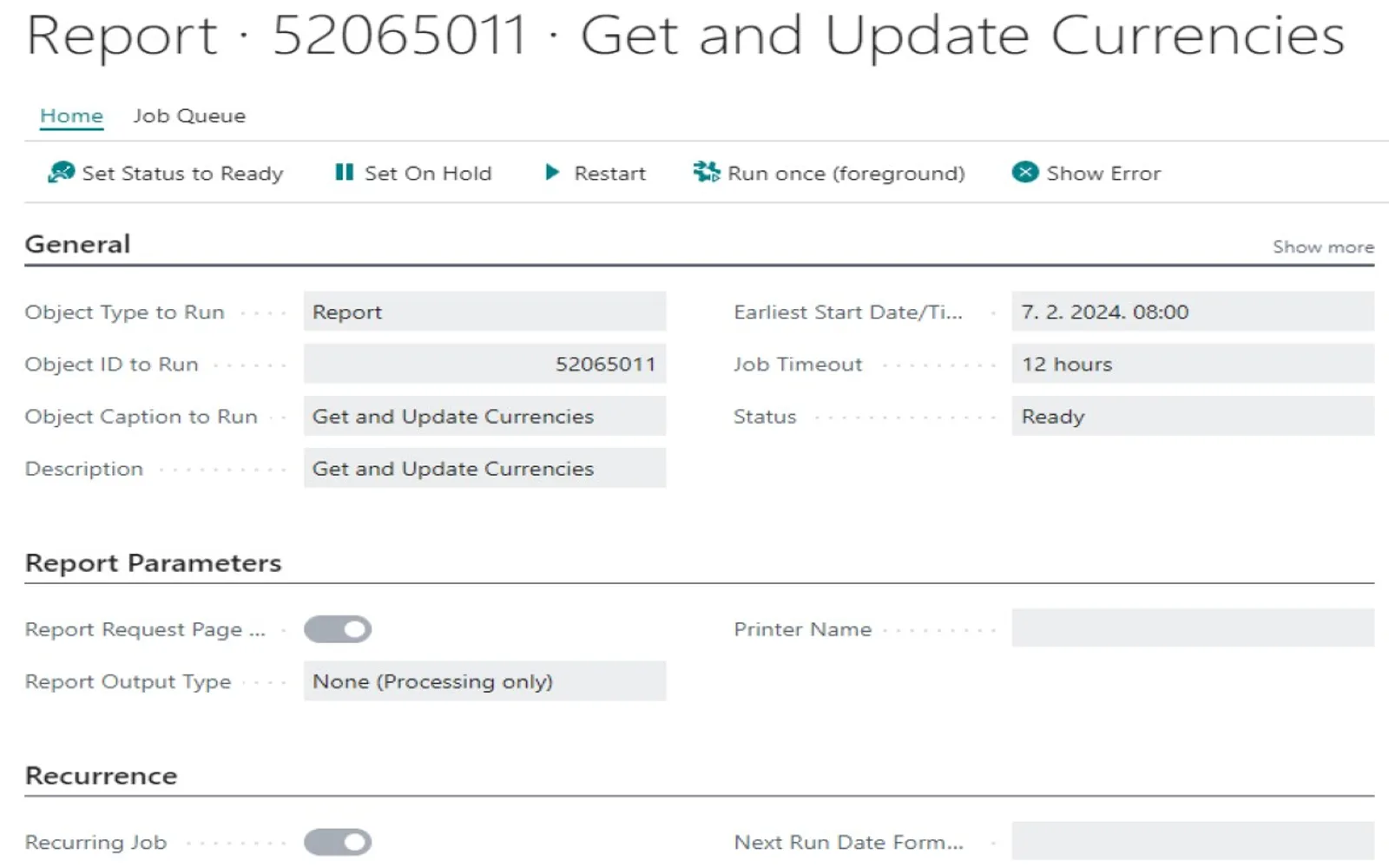
Task: Click the Set Status to Ready icon
Action: (61, 173)
